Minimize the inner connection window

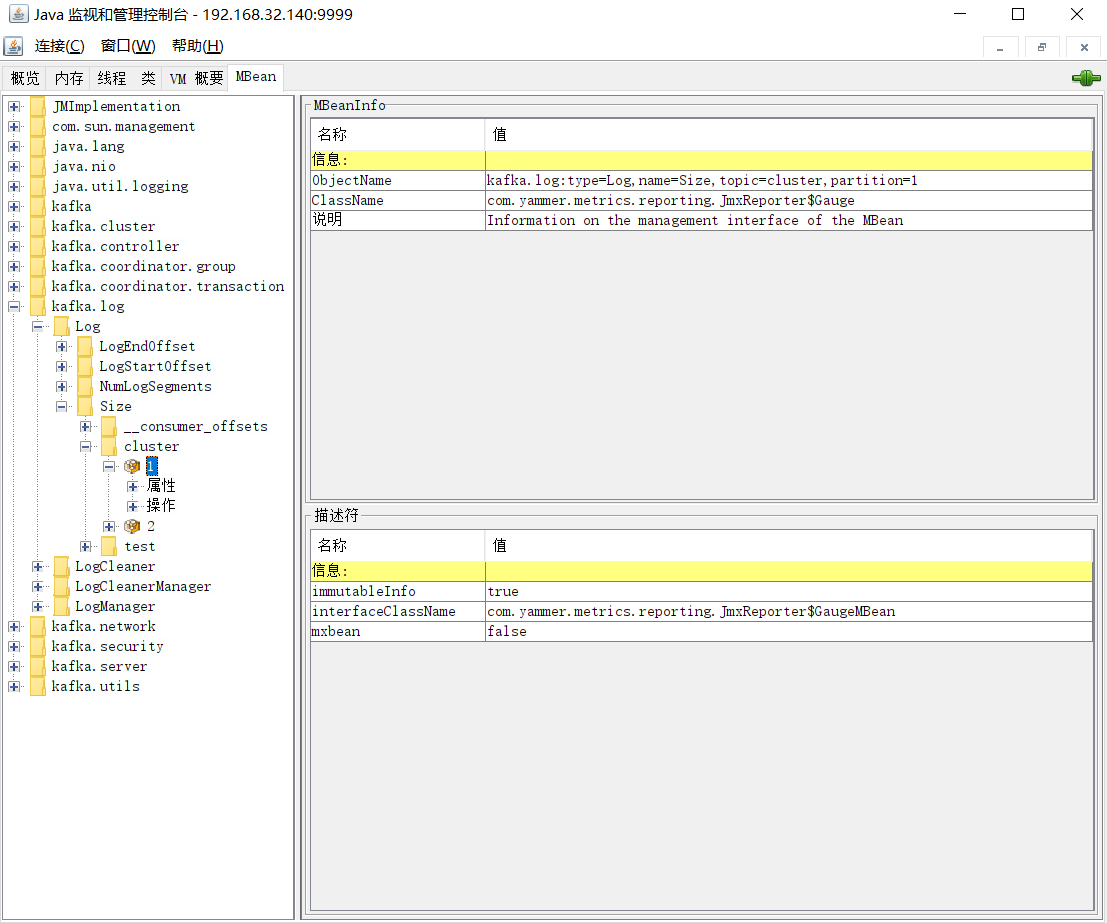click(1000, 47)
